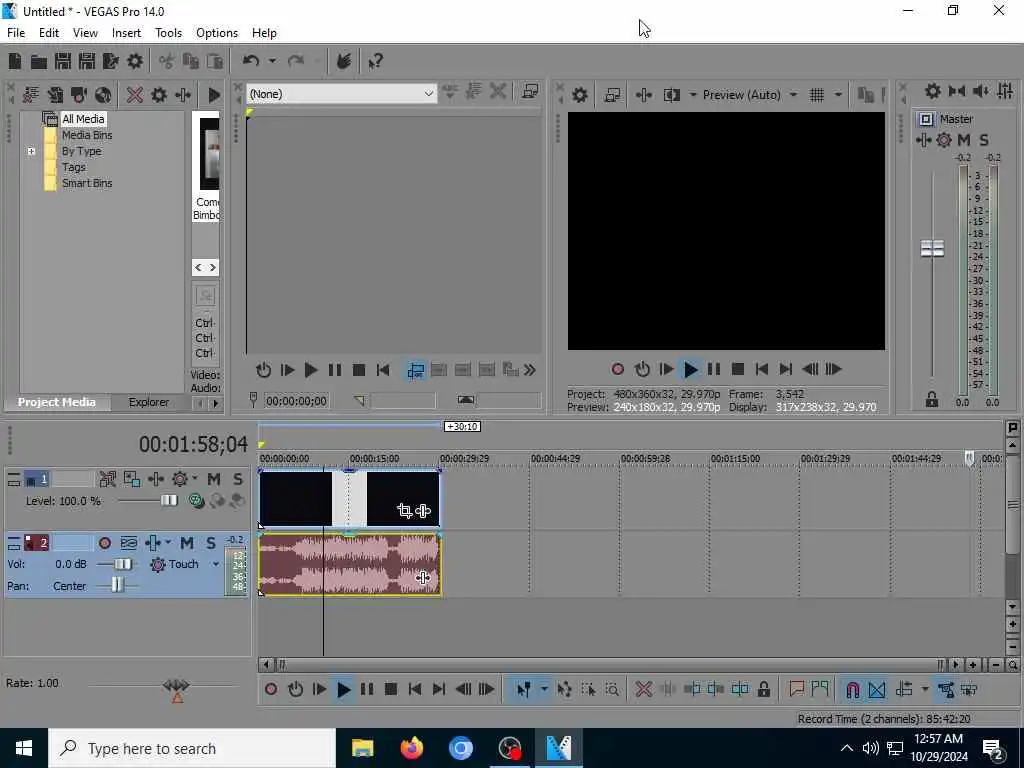Solo audio track 2

[210, 543]
